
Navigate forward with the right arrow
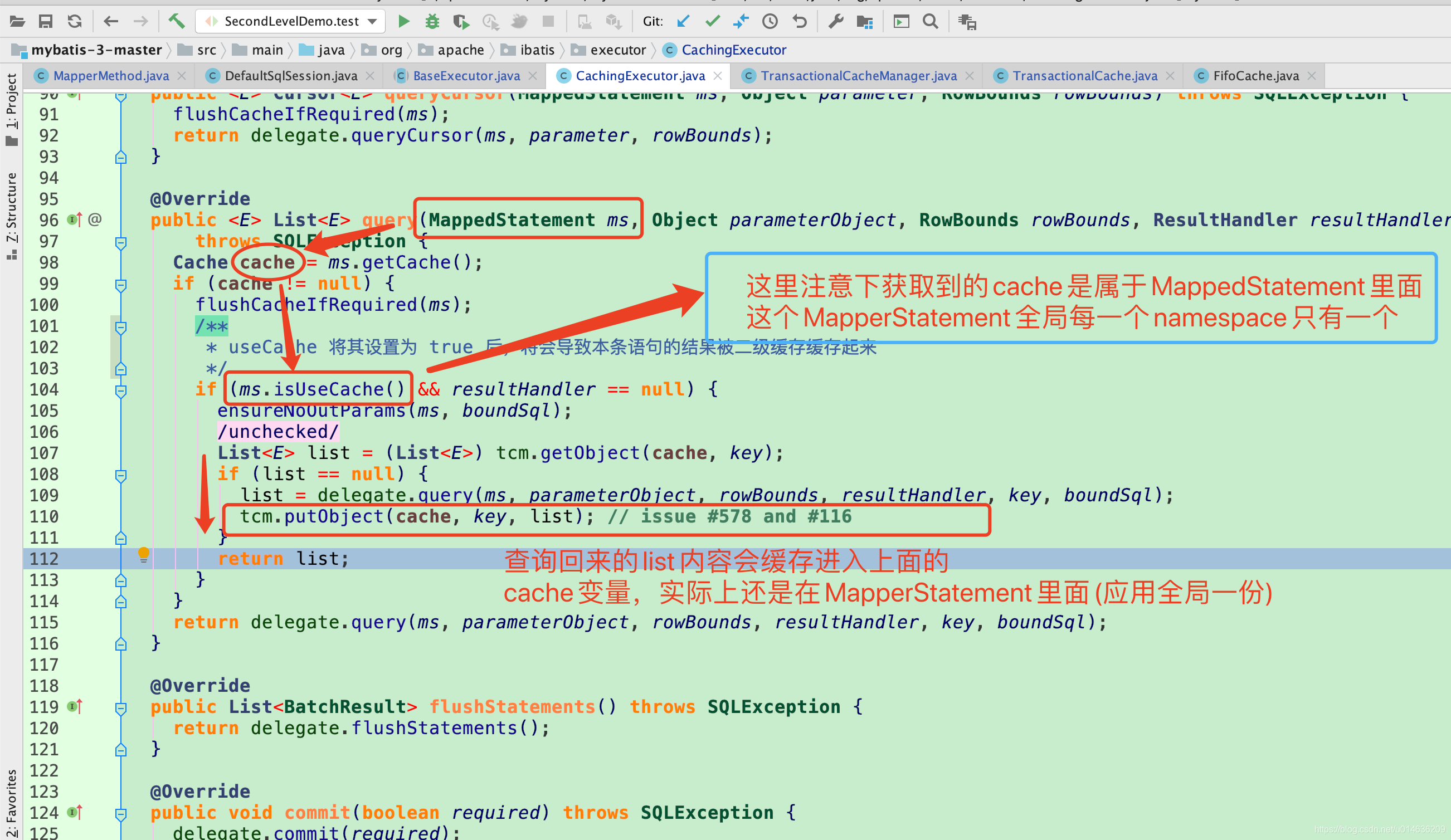coord(140,22)
